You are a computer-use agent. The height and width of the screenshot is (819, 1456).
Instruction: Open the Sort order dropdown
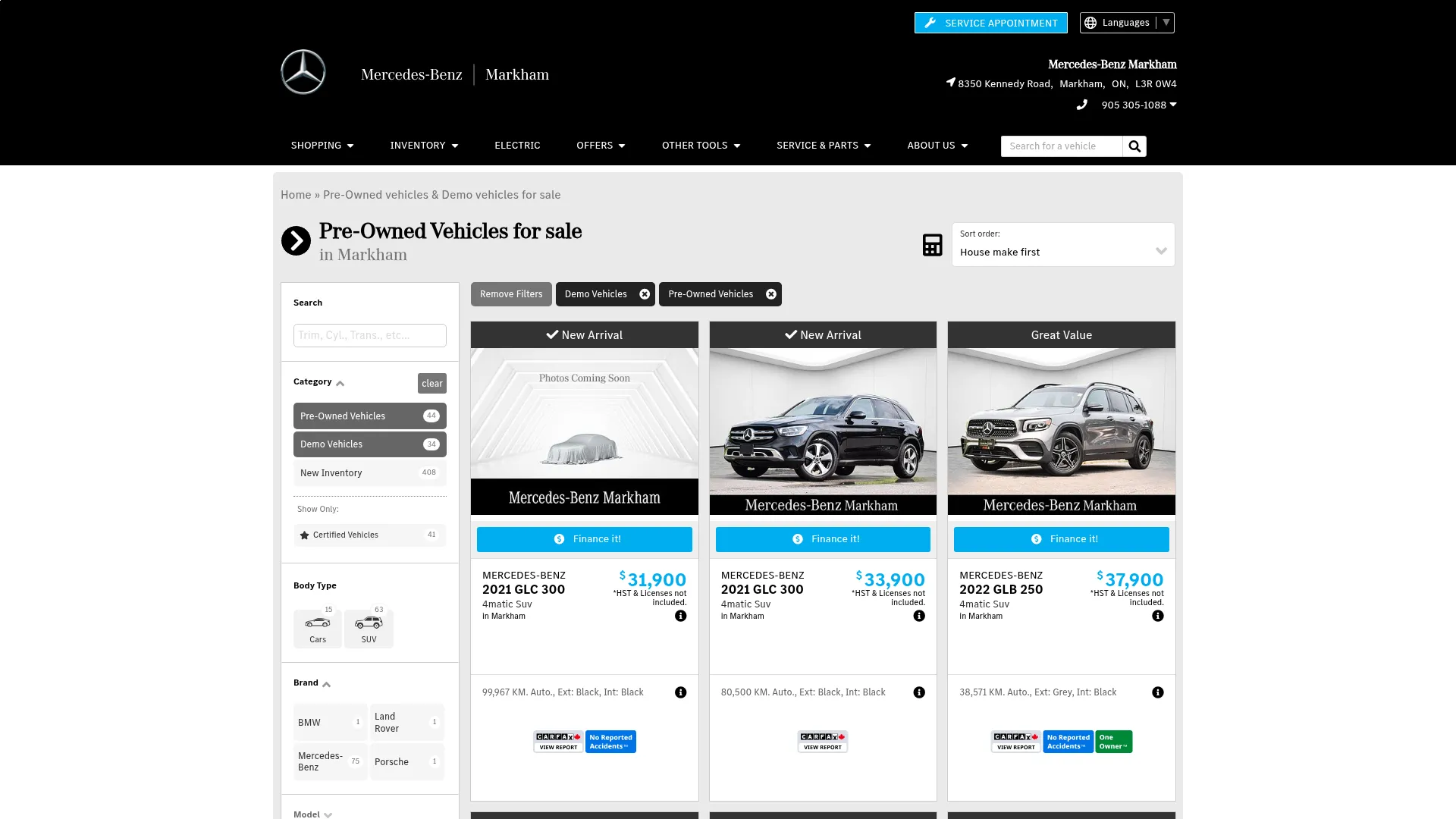(x=1063, y=245)
